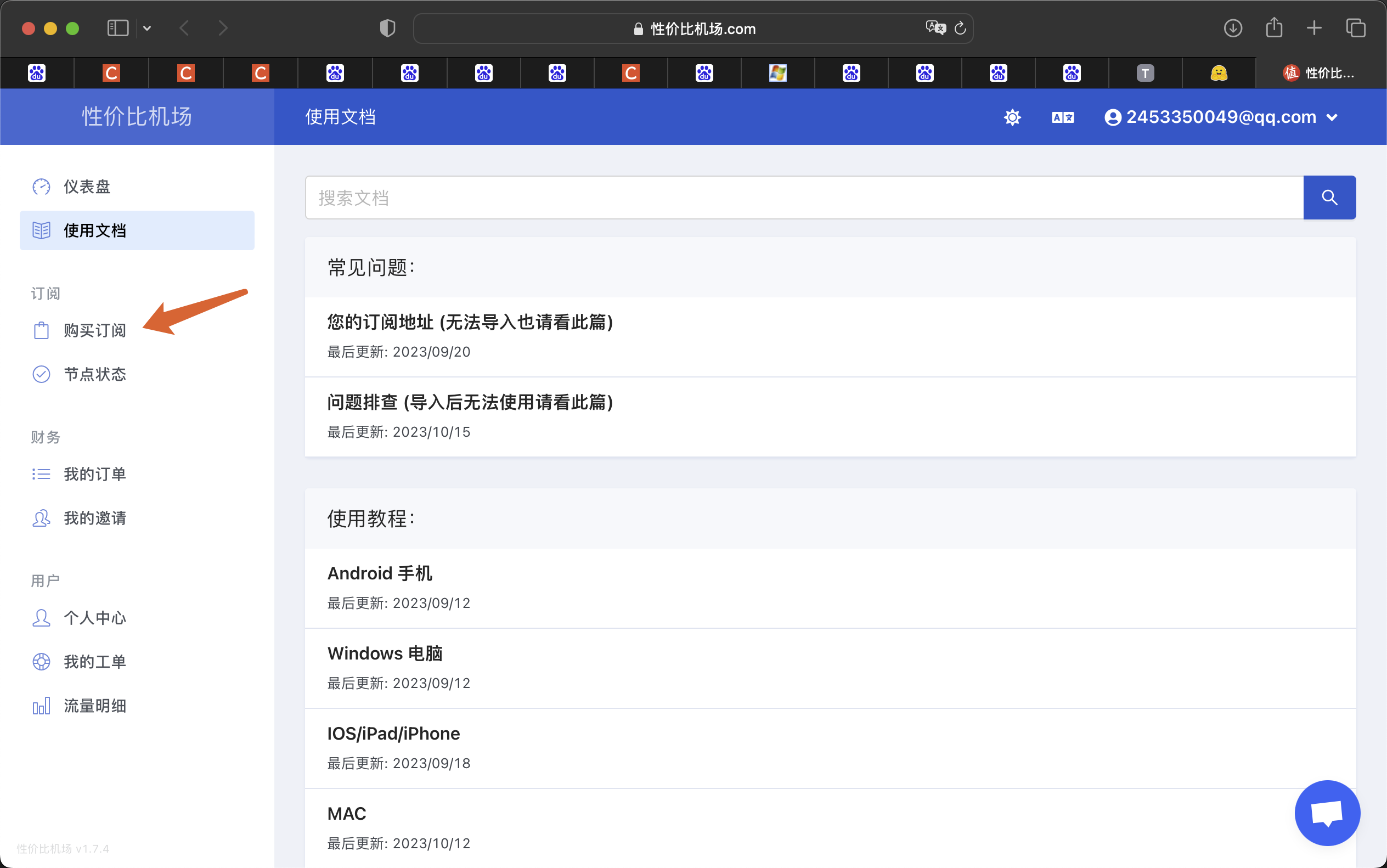
Task: Open the 仪表盘 dashboard sidebar item
Action: [137, 187]
